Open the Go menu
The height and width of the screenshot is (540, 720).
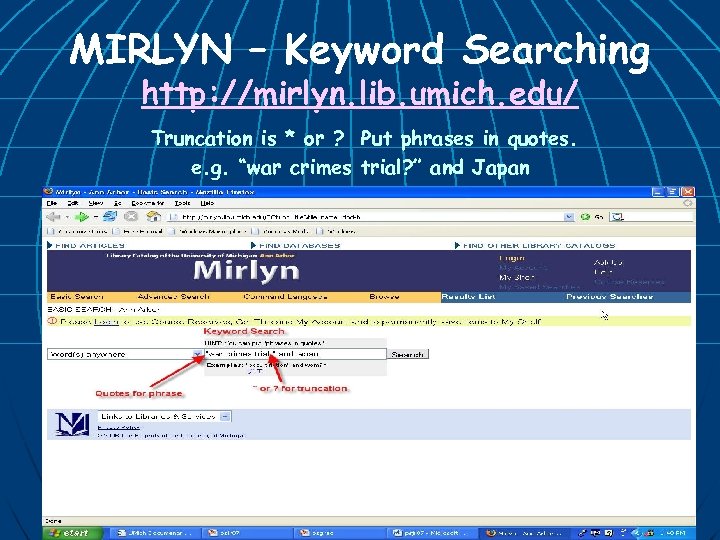118,203
